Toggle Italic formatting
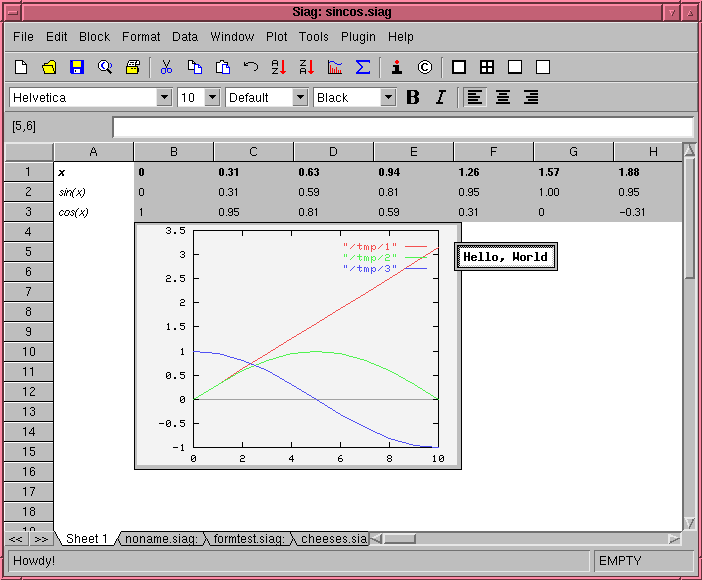The image size is (702, 580). (441, 97)
